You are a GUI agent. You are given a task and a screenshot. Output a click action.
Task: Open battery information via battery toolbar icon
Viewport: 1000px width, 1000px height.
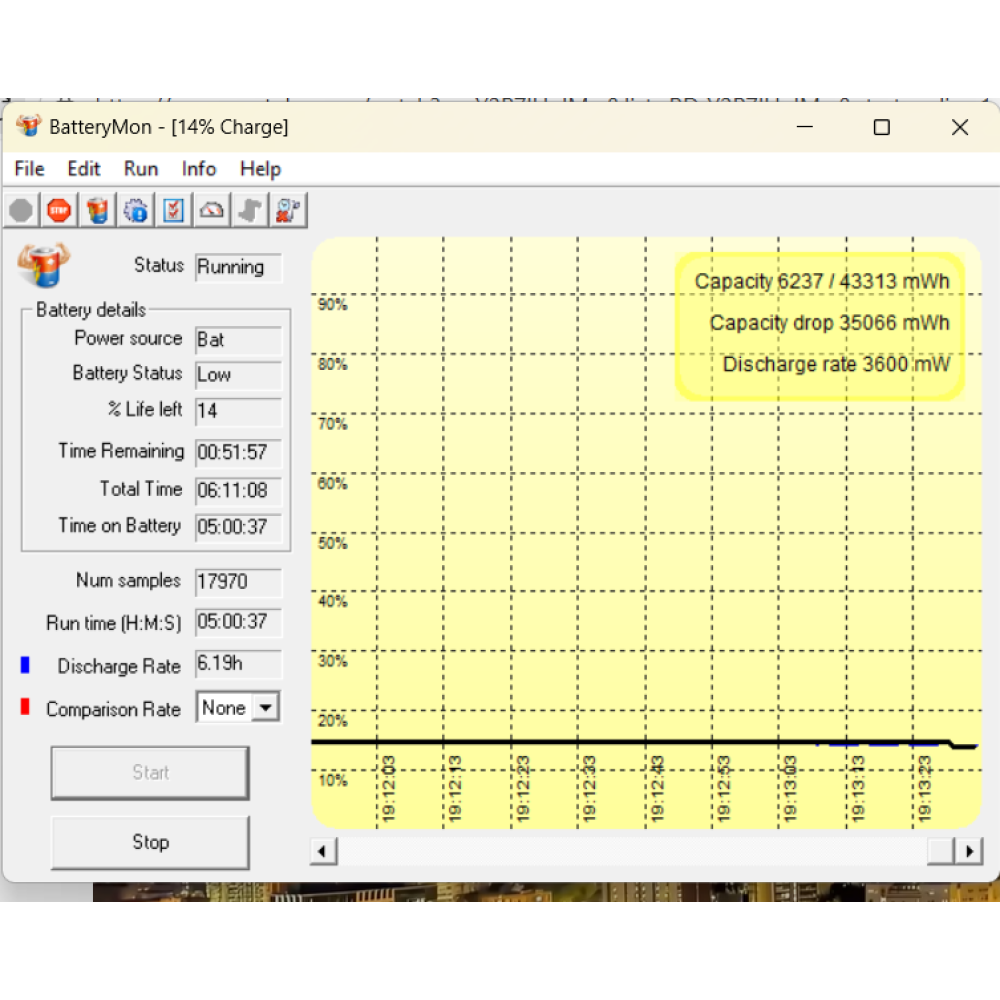click(97, 210)
